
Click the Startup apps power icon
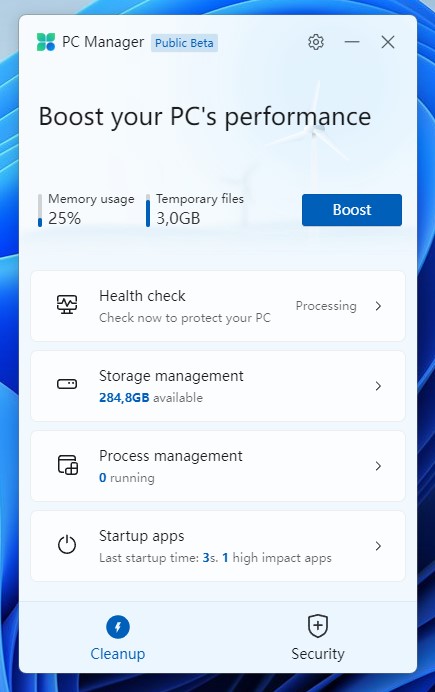coord(67,545)
